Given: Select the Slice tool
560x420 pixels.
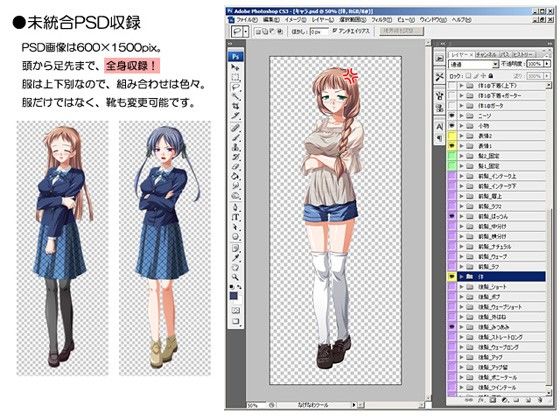Looking at the screenshot, I should pyautogui.click(x=235, y=115).
